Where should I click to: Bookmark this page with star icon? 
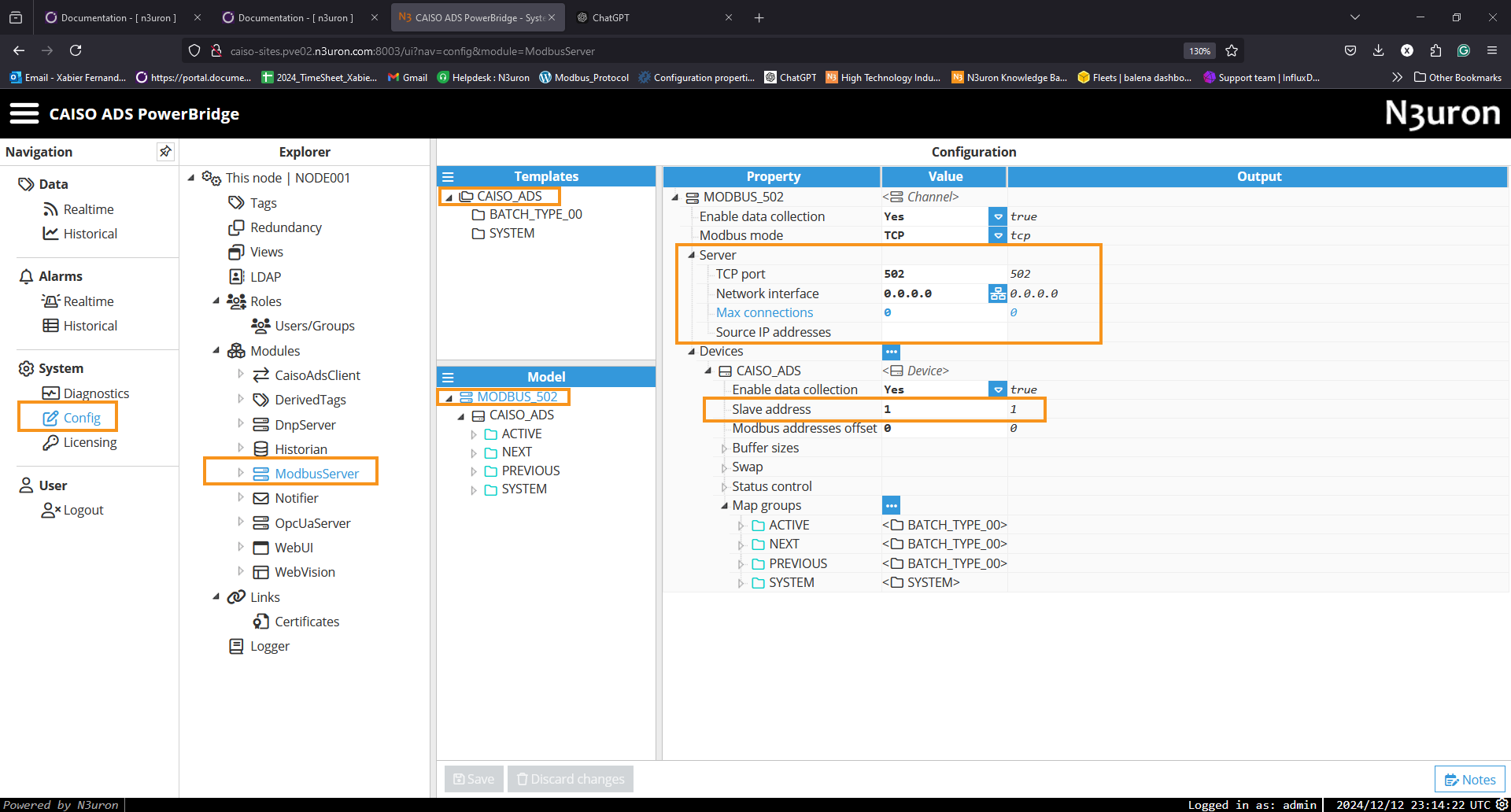[1232, 50]
